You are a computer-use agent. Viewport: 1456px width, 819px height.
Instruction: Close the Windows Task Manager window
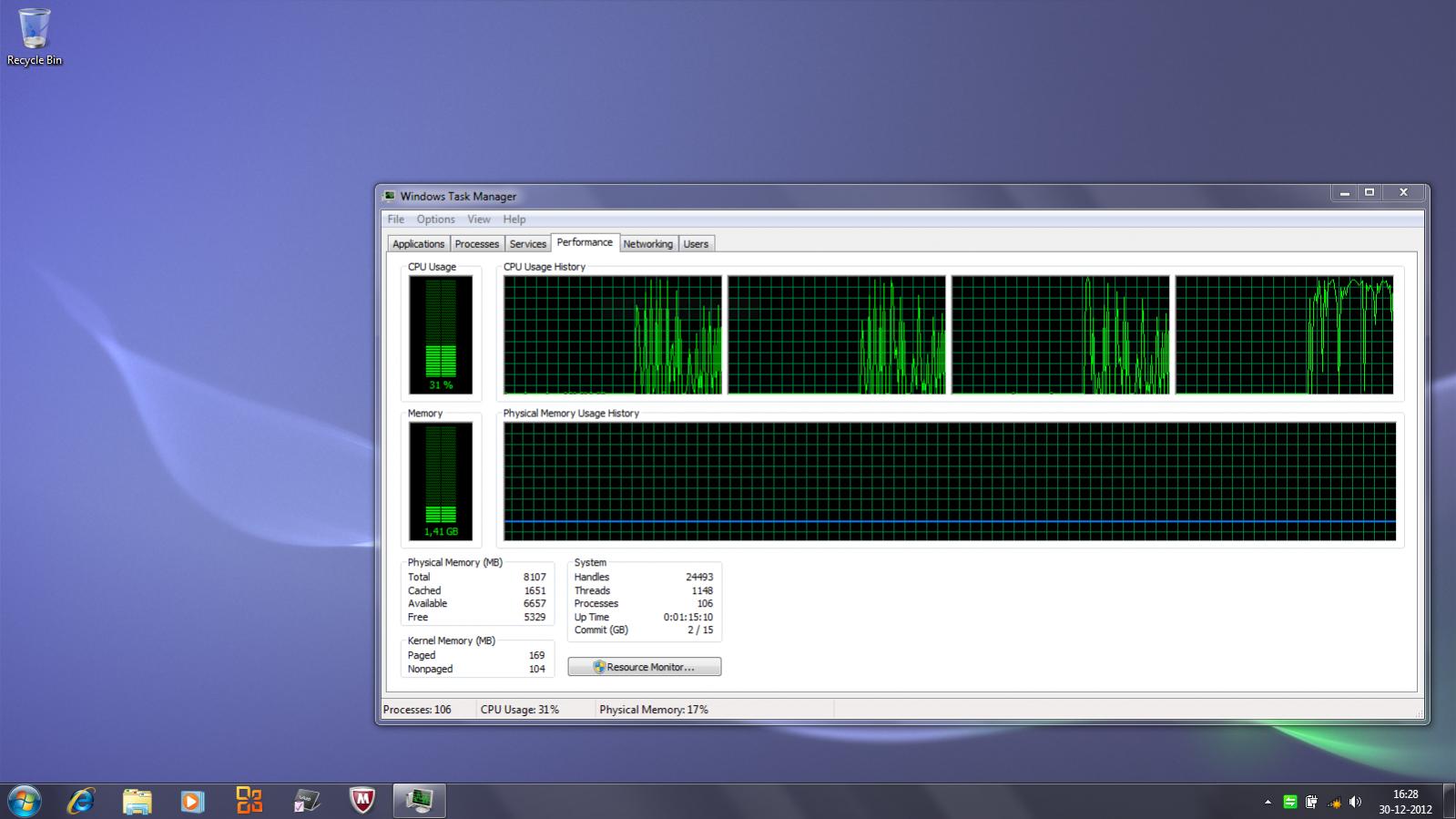[1403, 193]
